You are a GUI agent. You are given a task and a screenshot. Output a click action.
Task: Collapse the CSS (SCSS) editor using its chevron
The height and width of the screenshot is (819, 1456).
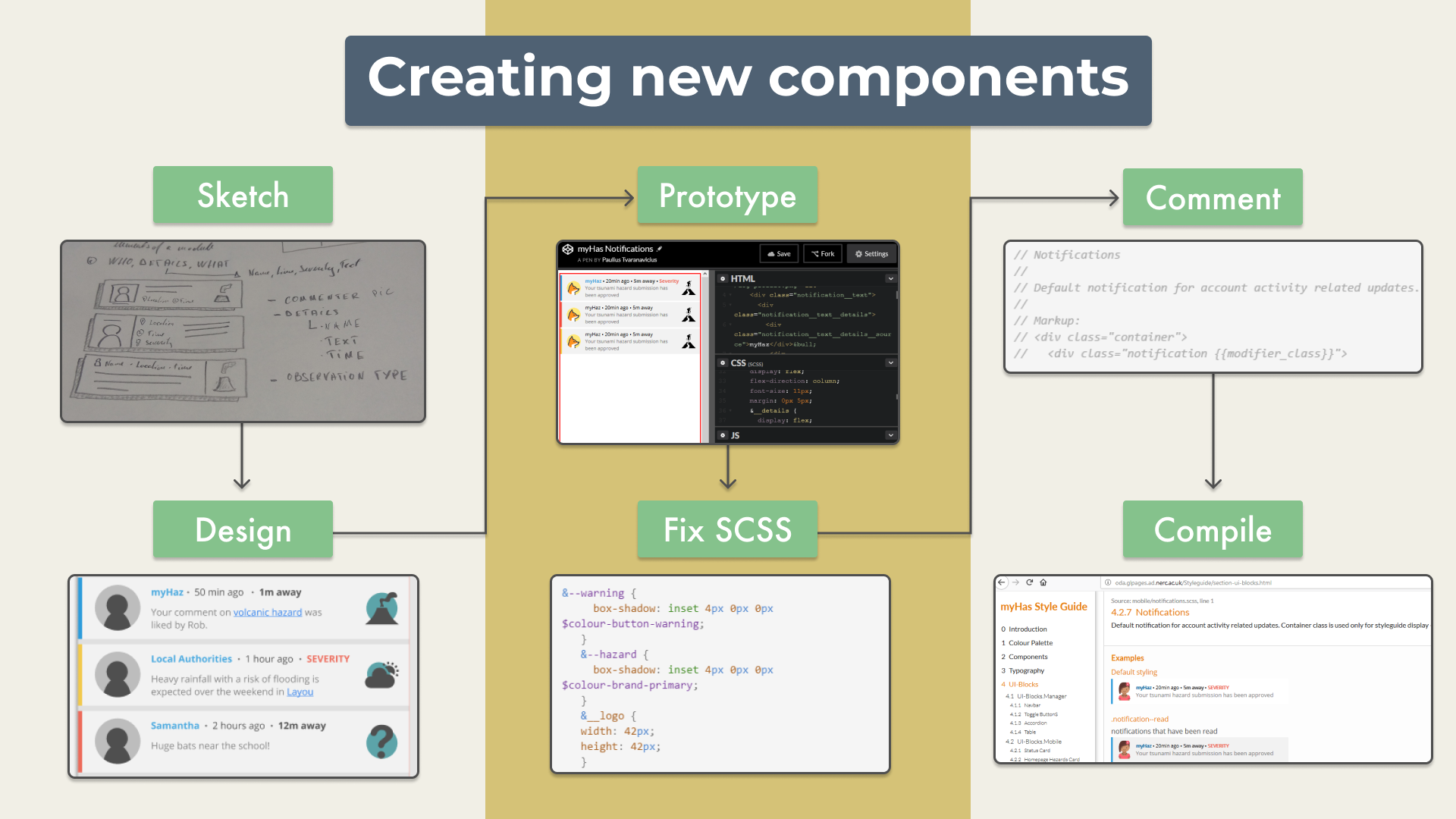click(891, 362)
